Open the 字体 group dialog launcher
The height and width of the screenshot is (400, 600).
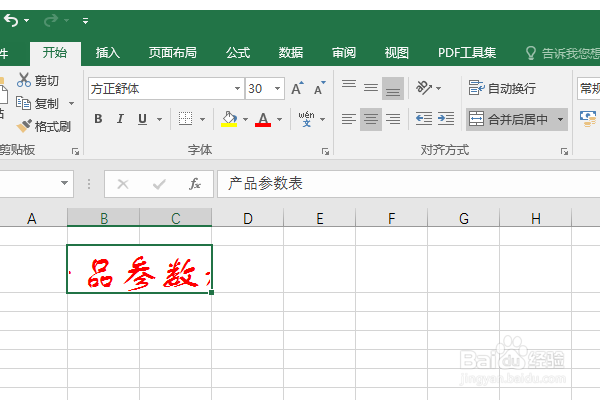click(325, 152)
